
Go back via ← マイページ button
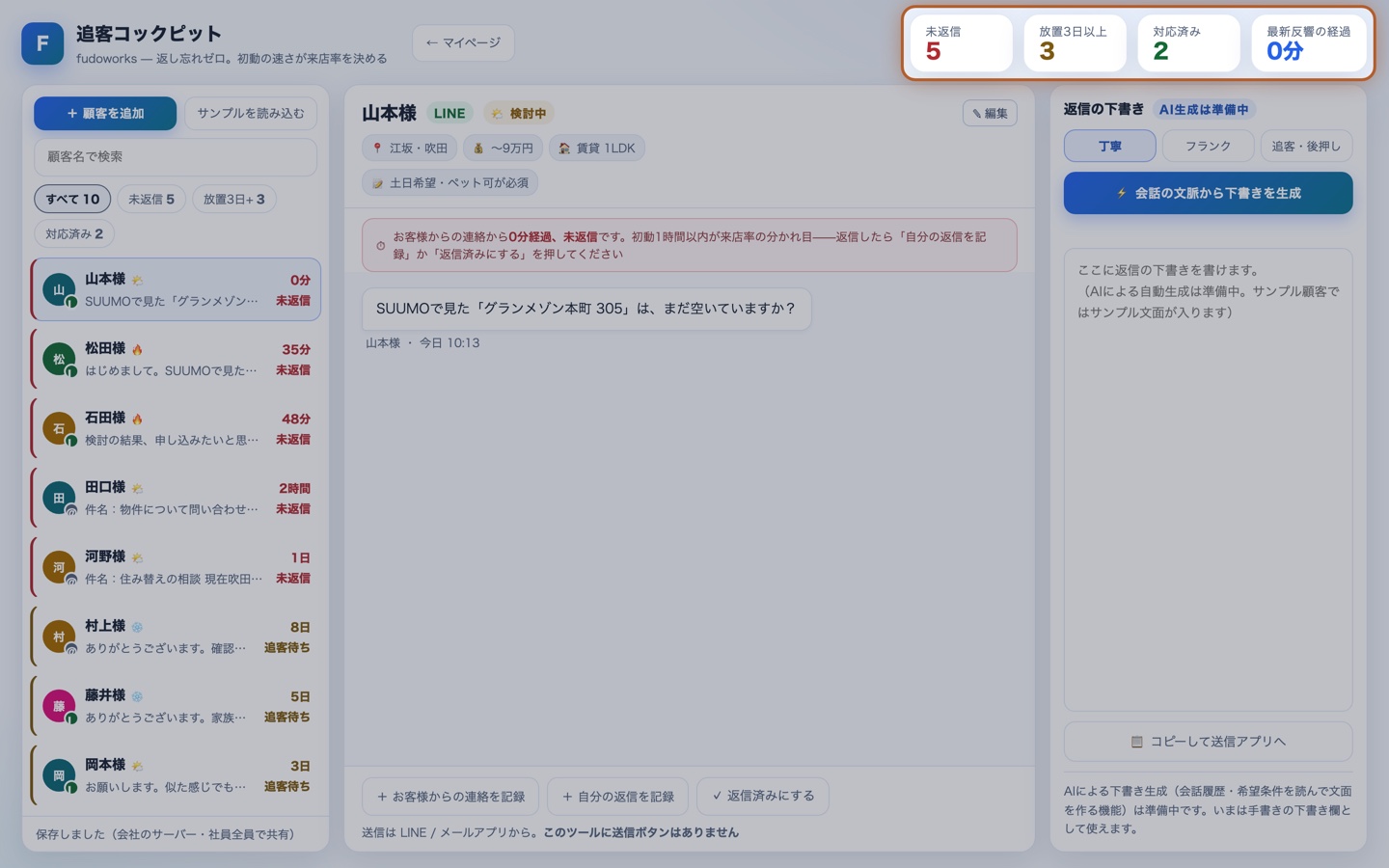click(x=463, y=42)
